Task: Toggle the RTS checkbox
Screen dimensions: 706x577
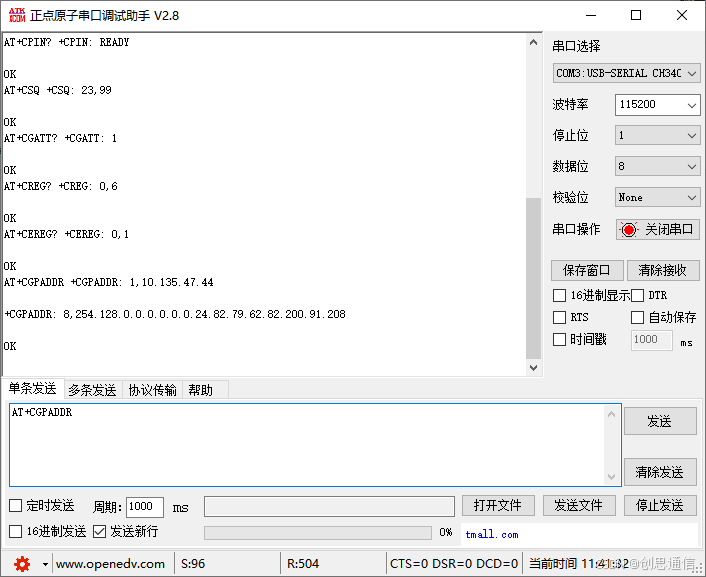Action: tap(559, 317)
